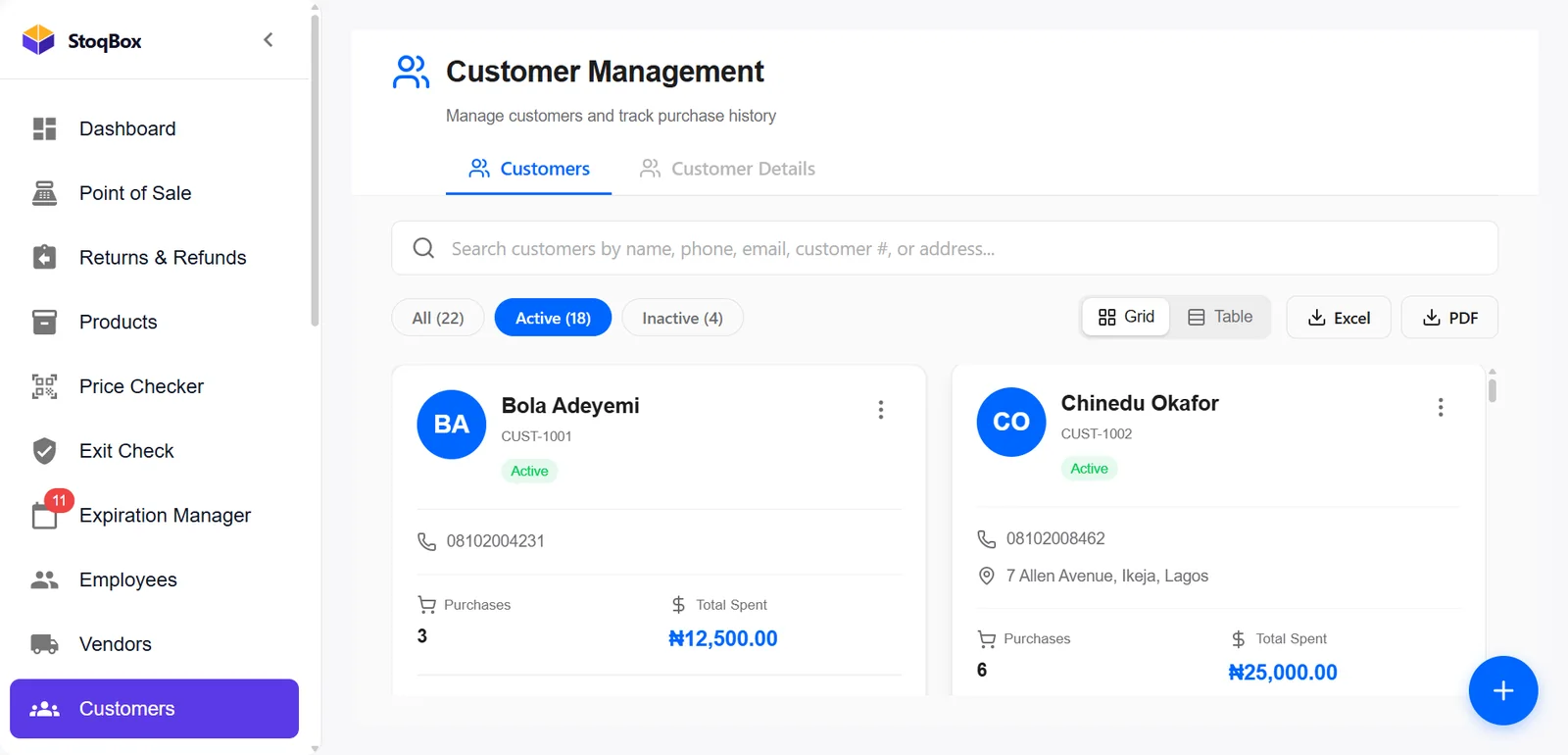Click the Employees people icon
This screenshot has height=755, width=1568.
point(44,579)
